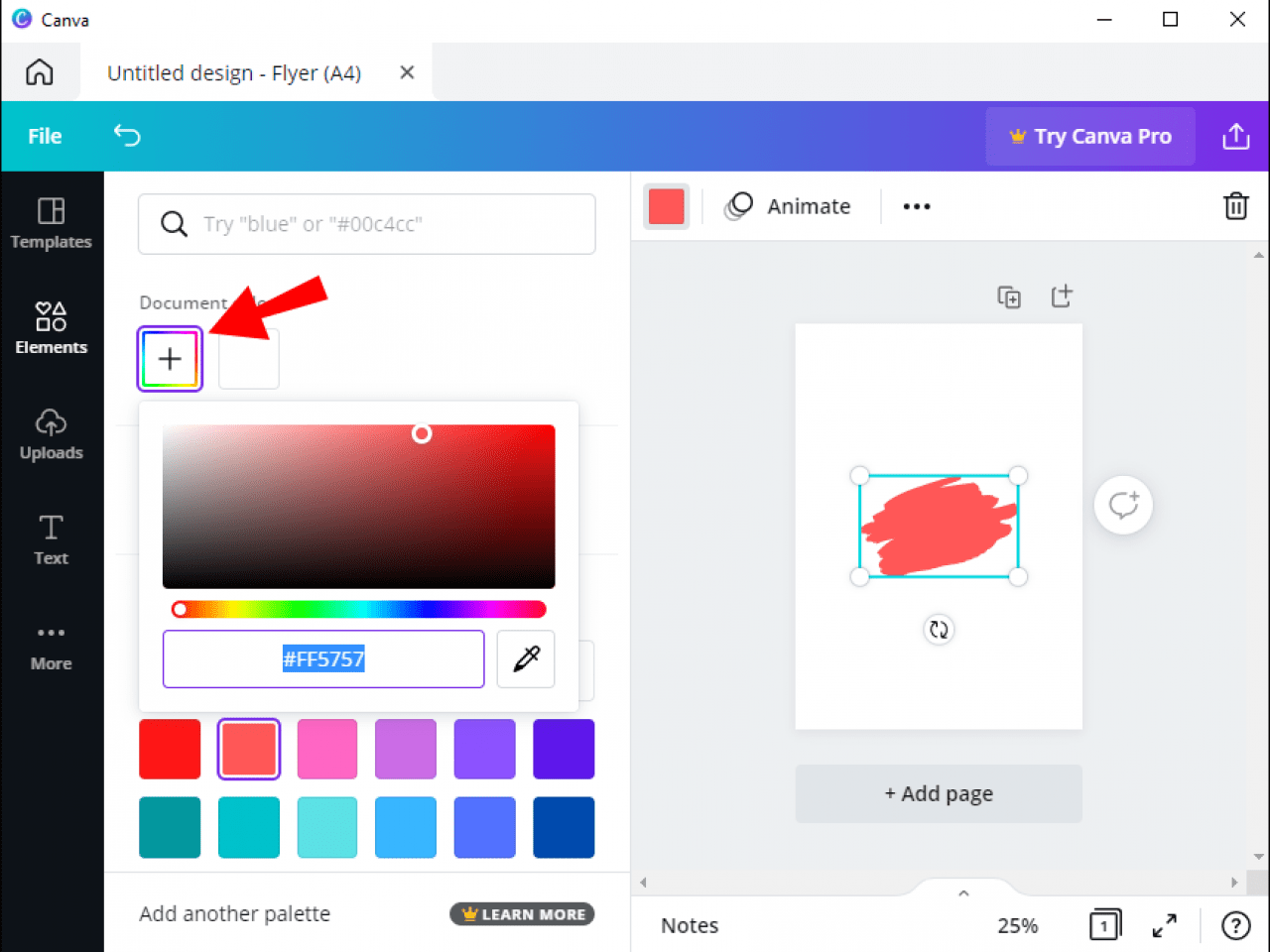
Task: Pick the turquoise swatch
Action: [248, 827]
